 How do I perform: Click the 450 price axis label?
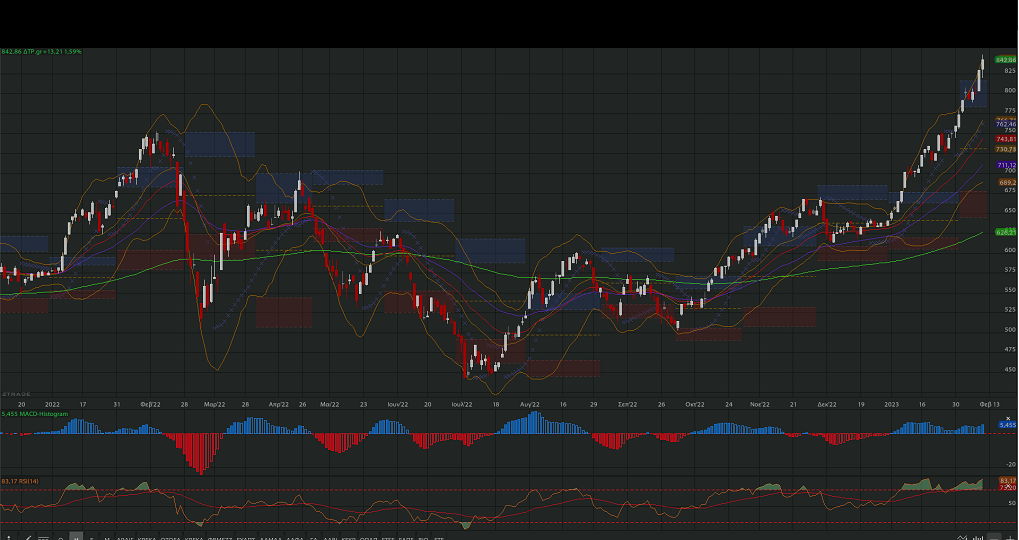click(1010, 369)
